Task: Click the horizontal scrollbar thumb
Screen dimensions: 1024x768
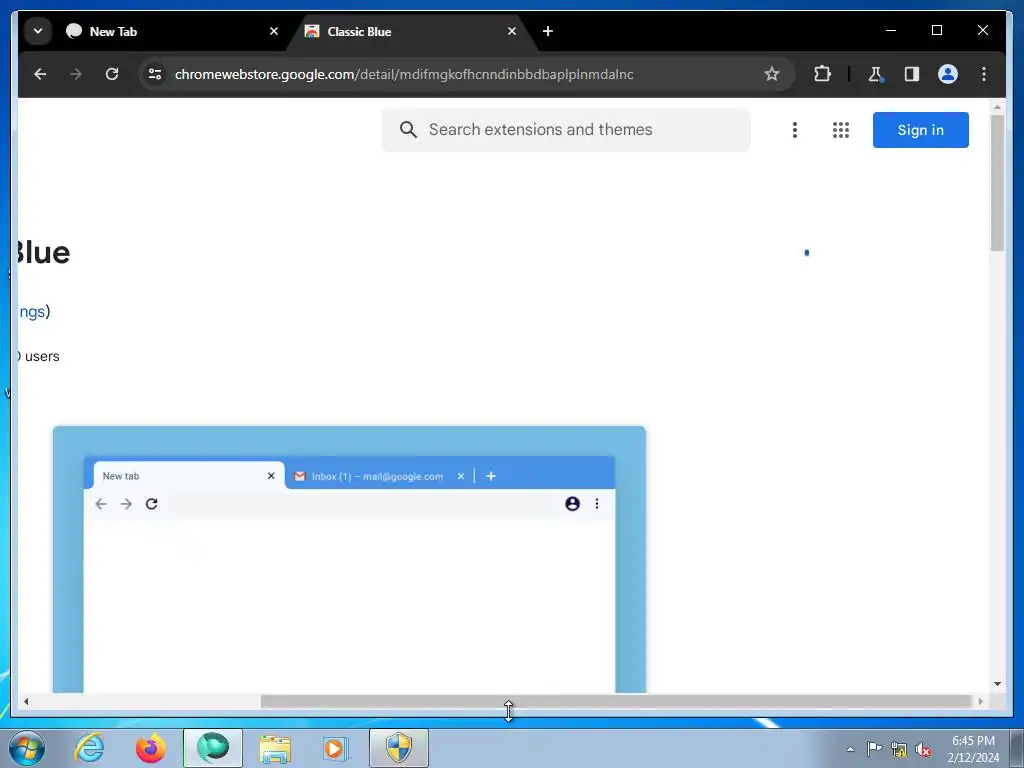Action: (616, 701)
